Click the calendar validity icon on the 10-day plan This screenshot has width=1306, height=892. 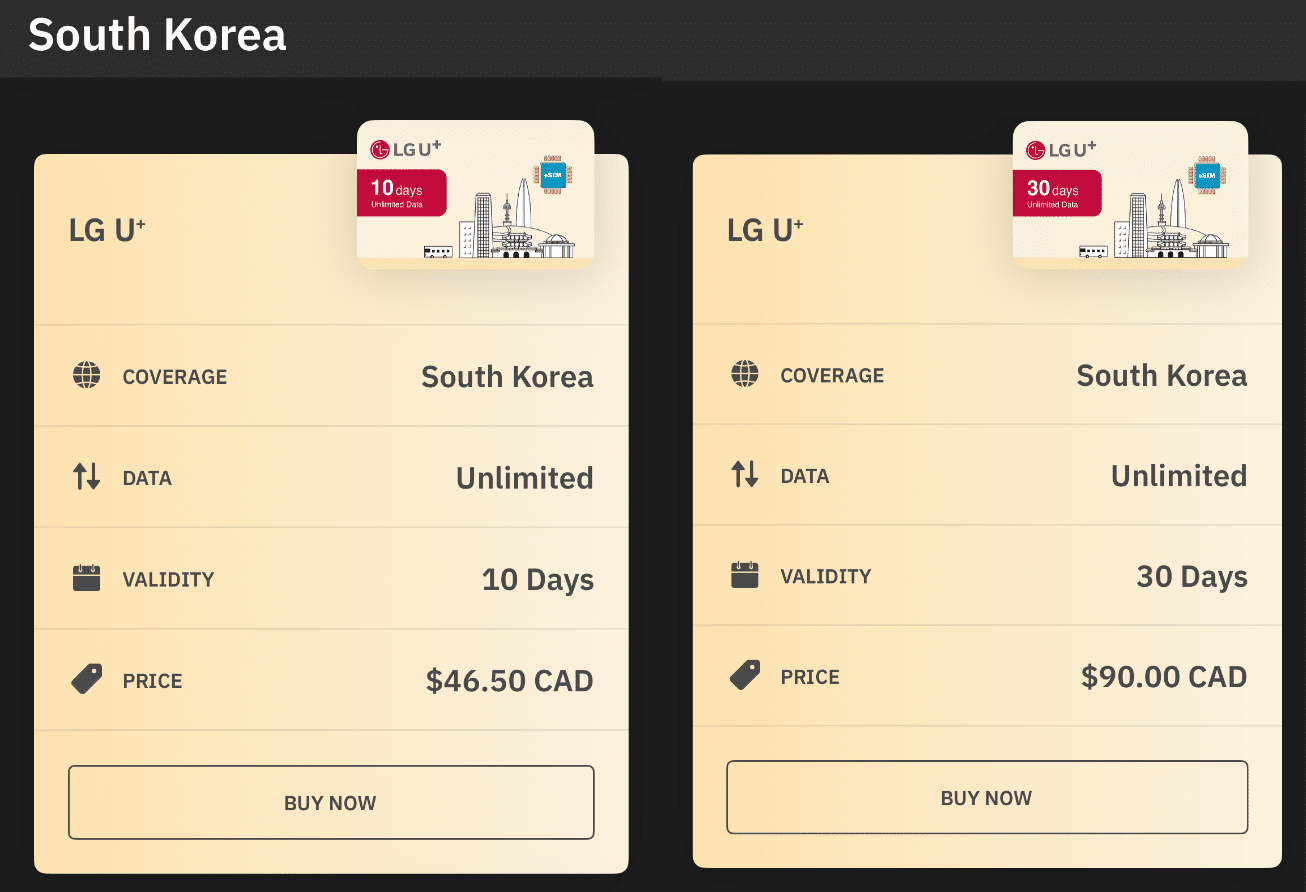point(87,578)
